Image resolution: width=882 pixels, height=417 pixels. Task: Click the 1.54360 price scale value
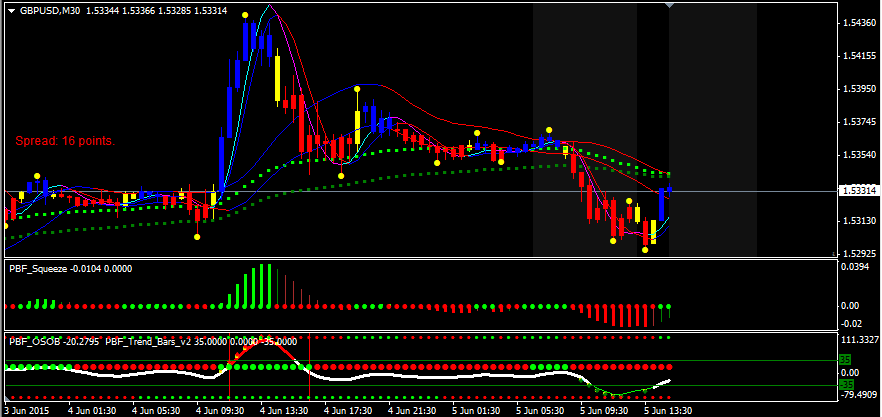pos(858,23)
